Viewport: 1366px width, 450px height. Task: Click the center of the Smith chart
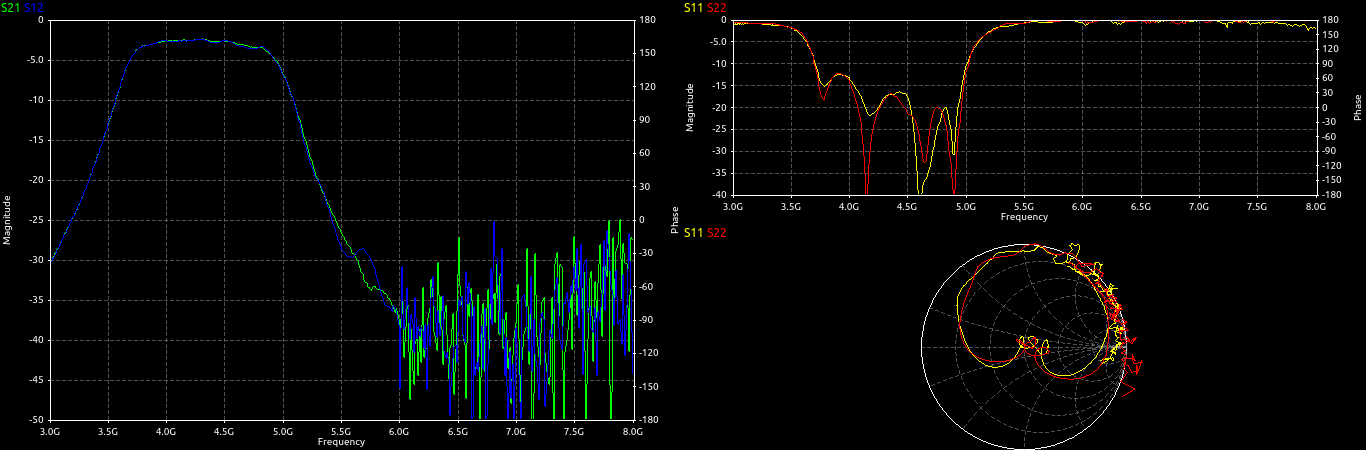pos(1024,346)
